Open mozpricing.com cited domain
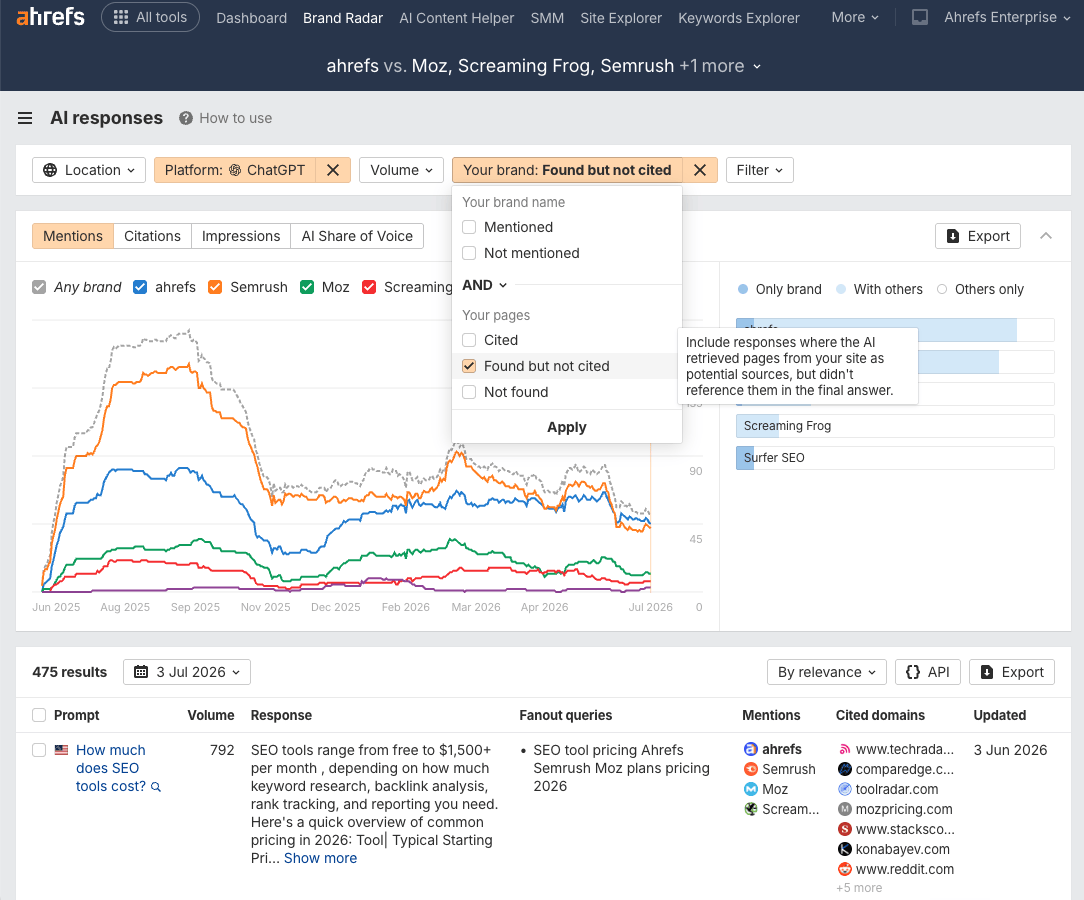Image resolution: width=1084 pixels, height=900 pixels. [x=904, y=809]
